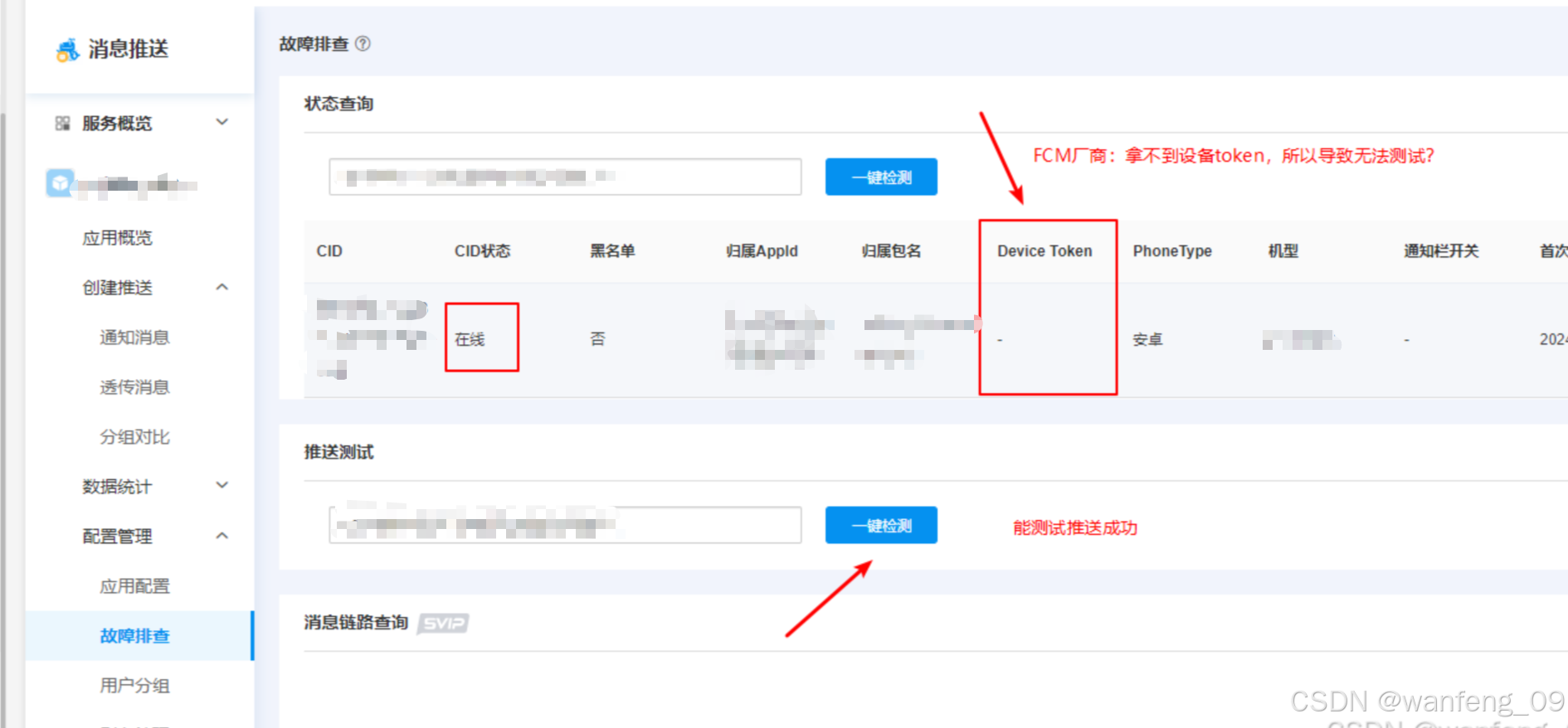Click the 配置管理 sidebar label
Screen dimensions: 1568x728
click(x=117, y=536)
